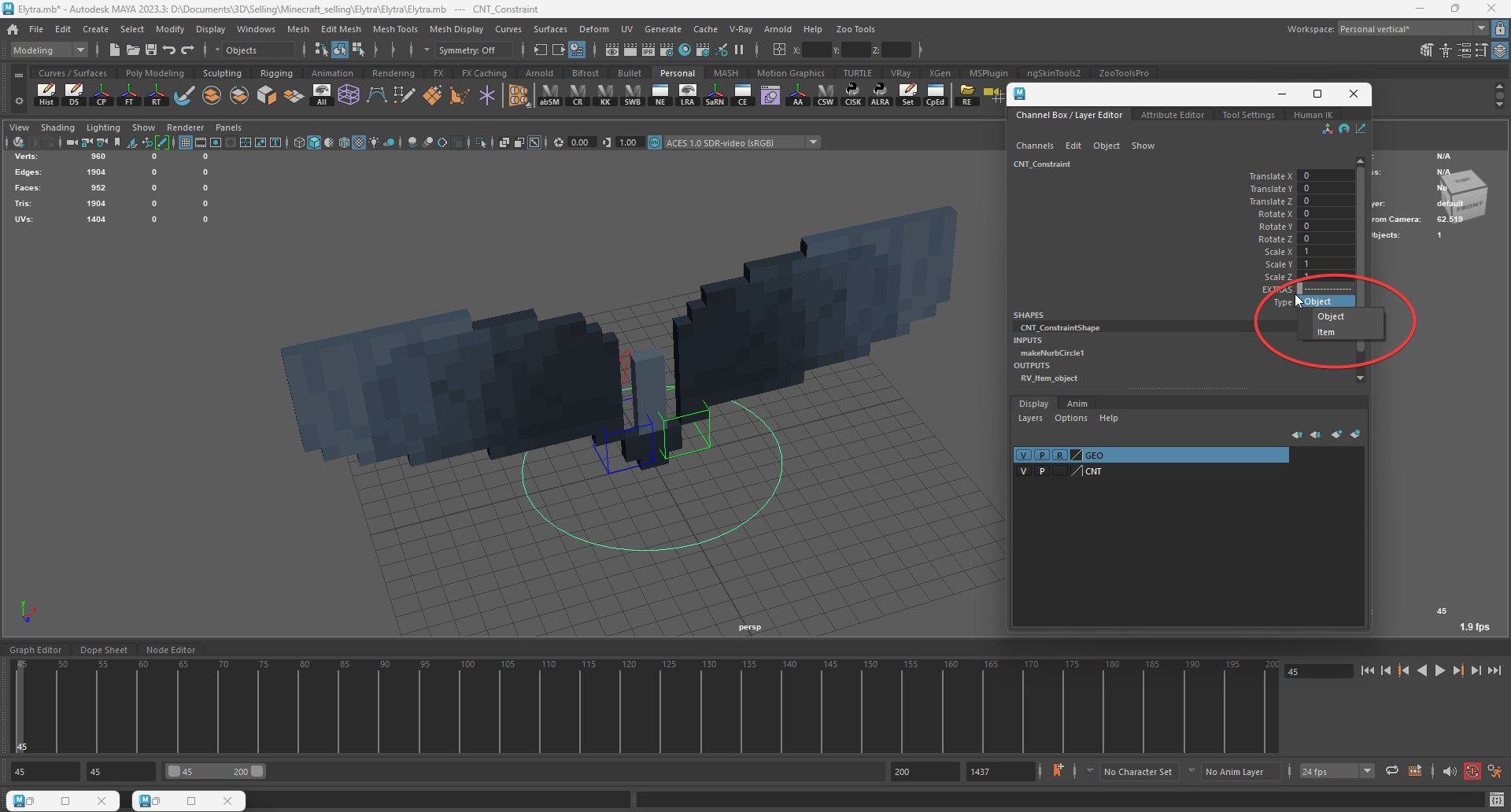Click the LRA shelf icon
The width and height of the screenshot is (1511, 812).
point(687,95)
